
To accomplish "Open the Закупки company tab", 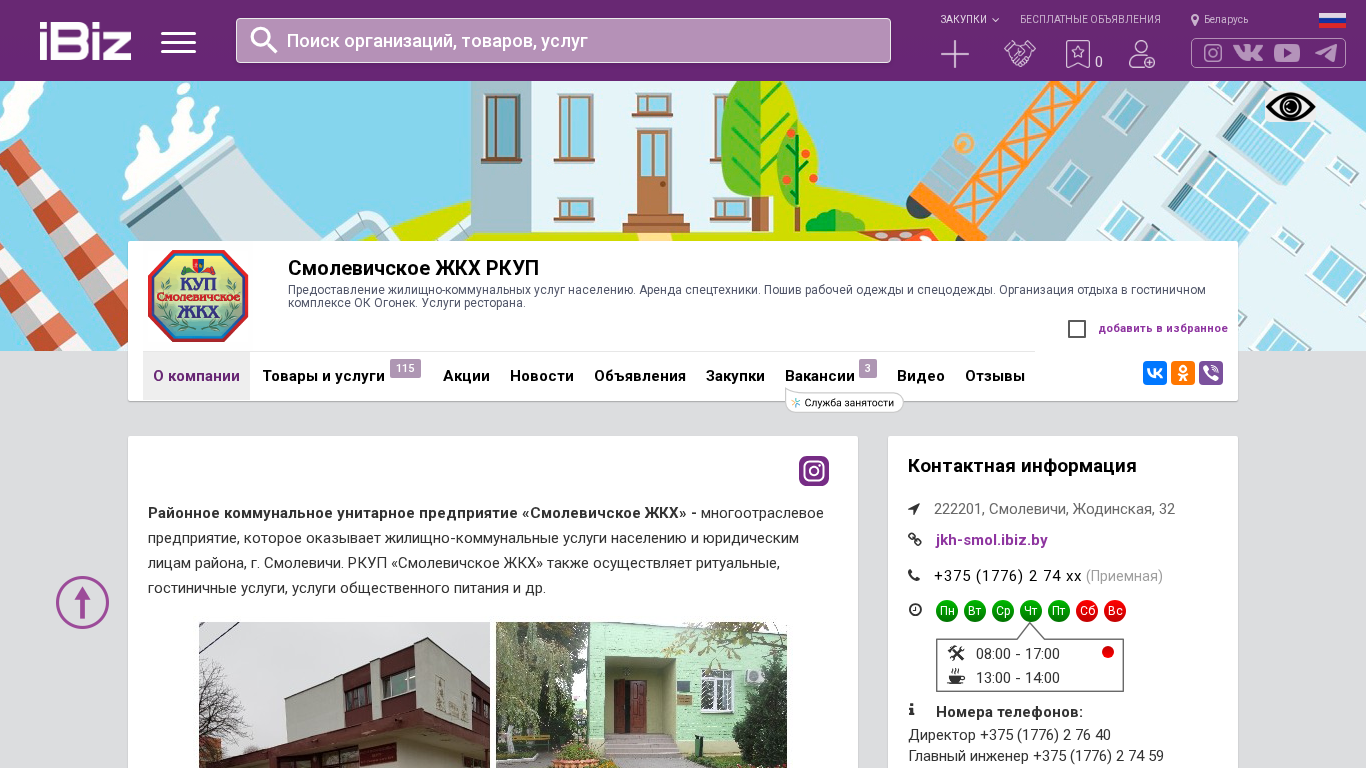I will 735,376.
